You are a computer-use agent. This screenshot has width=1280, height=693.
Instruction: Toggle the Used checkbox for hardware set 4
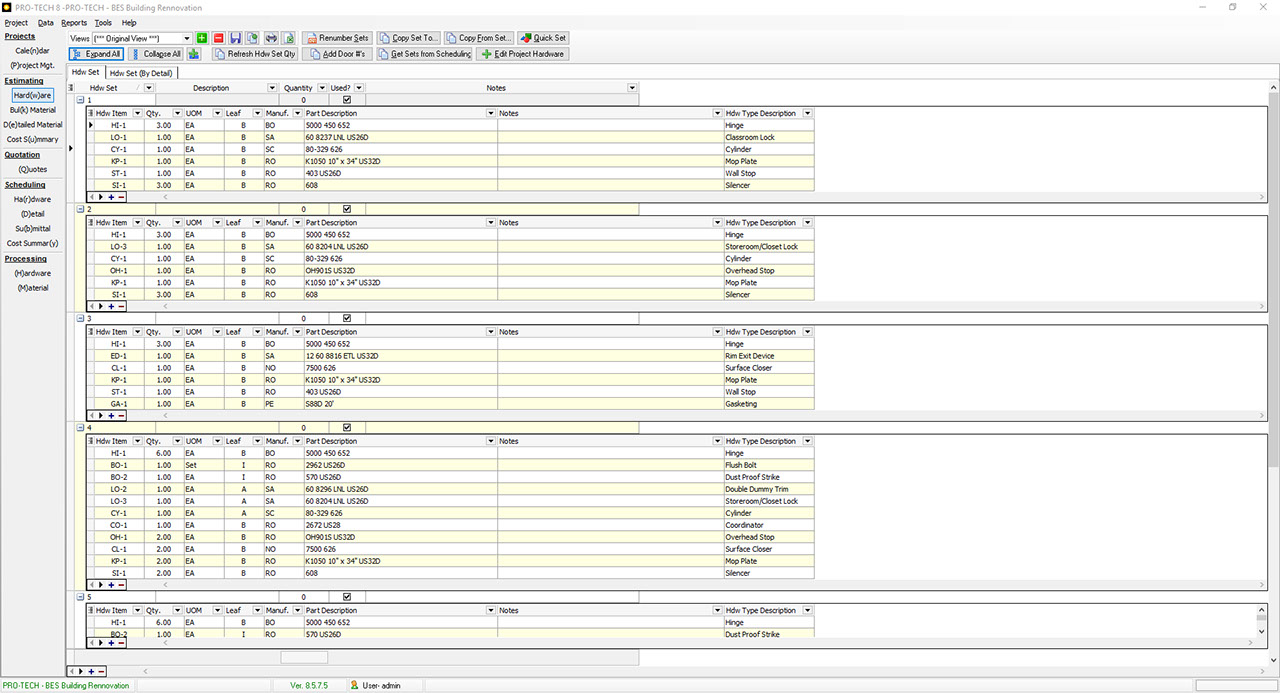click(347, 428)
